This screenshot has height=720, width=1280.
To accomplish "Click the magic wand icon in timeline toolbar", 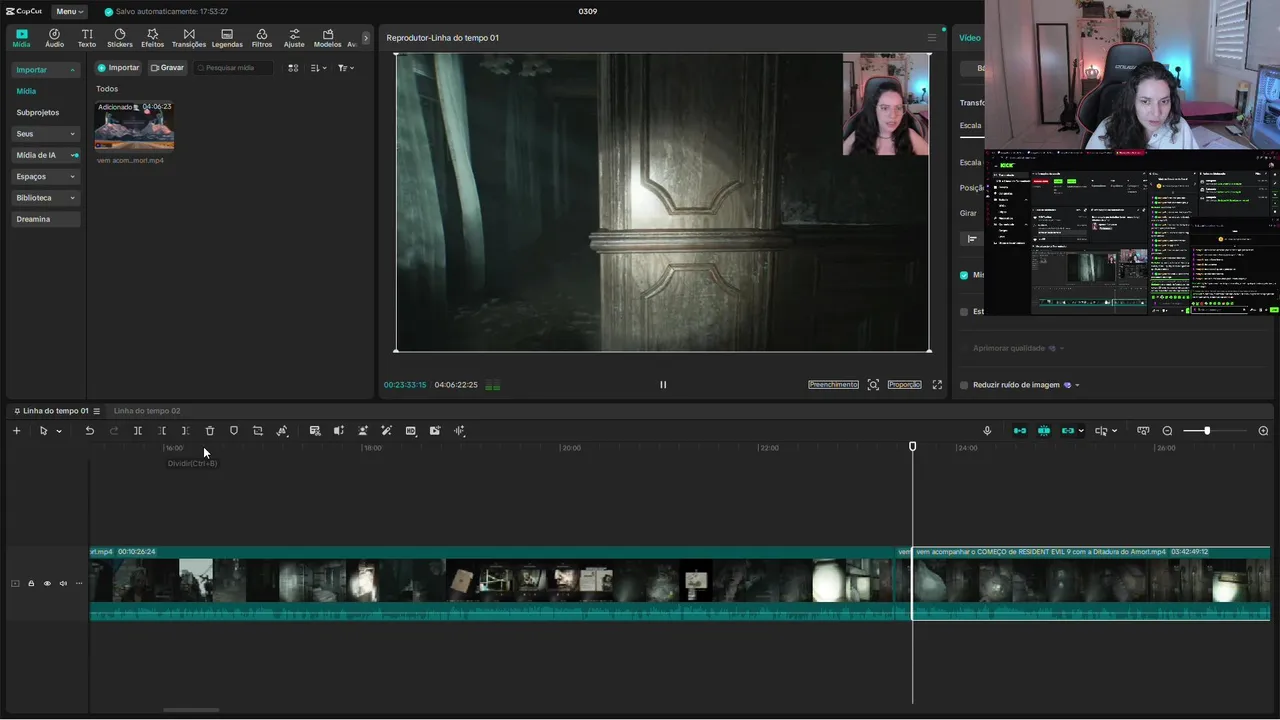I will 387,431.
